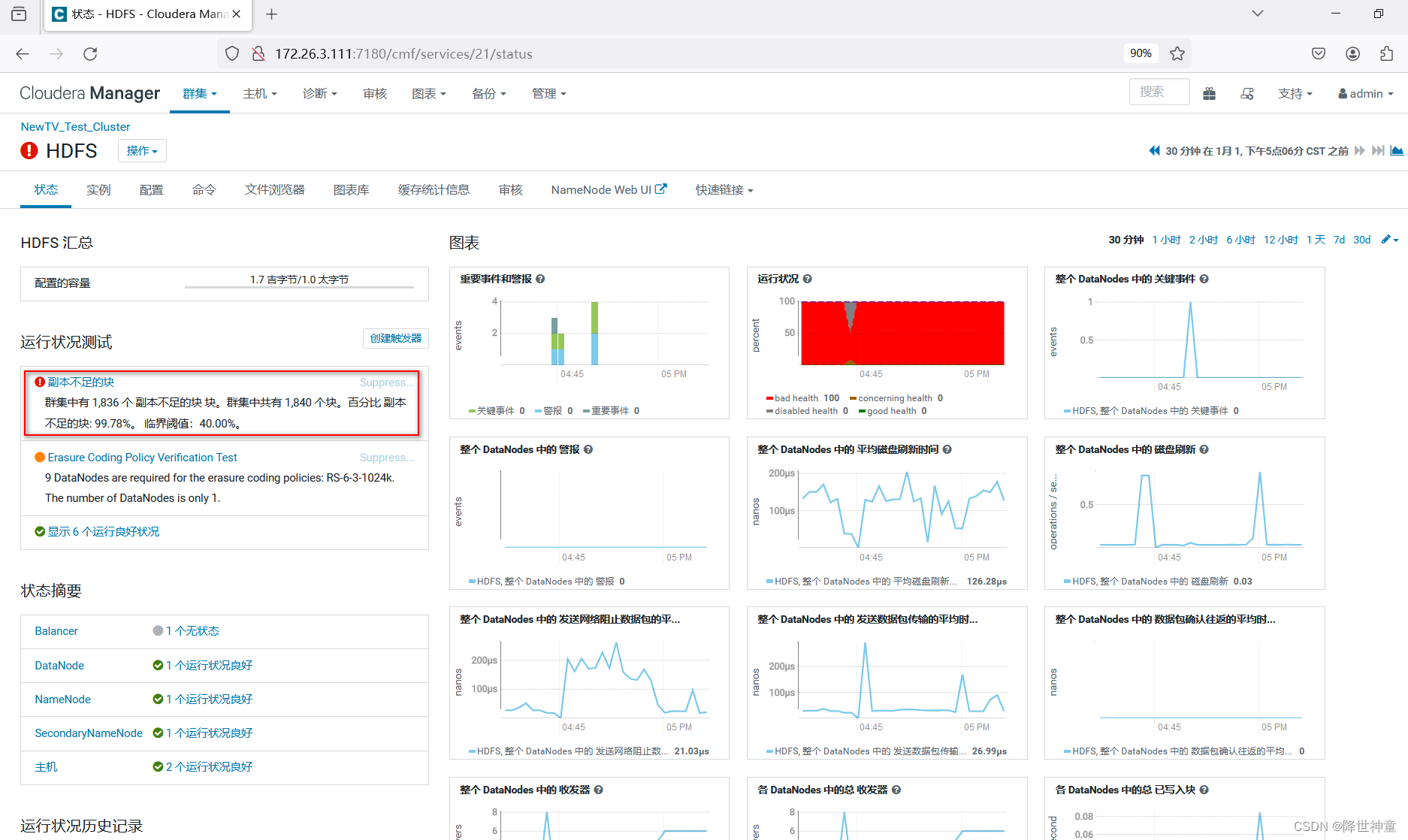
Task: Open the 备份 menu
Action: click(489, 93)
